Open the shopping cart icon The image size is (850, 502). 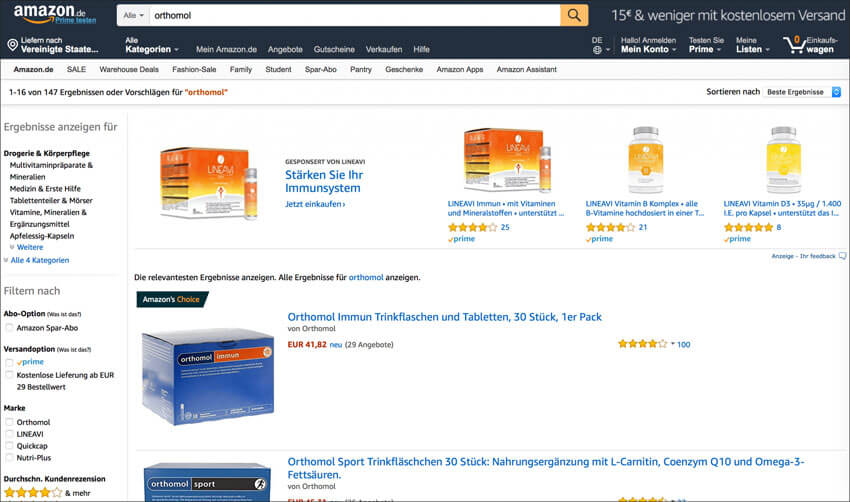coord(794,45)
